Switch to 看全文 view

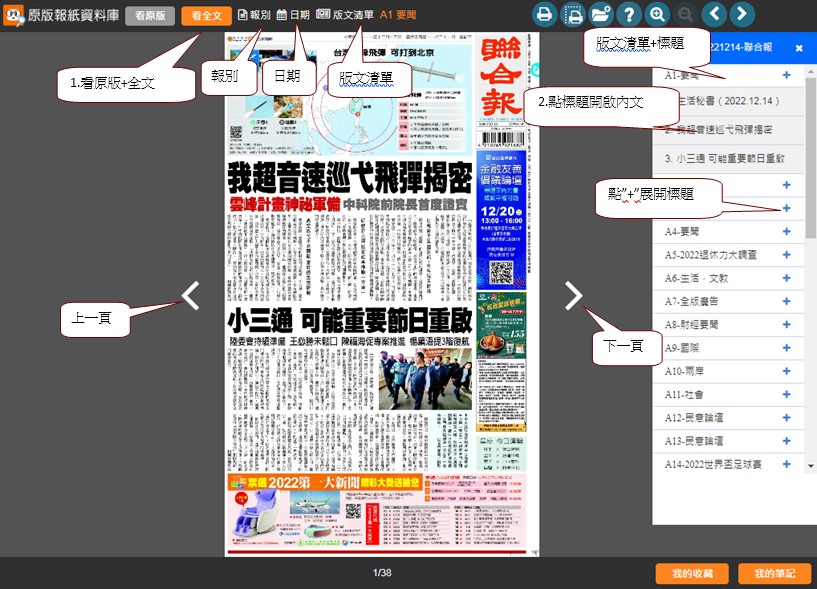pos(206,16)
